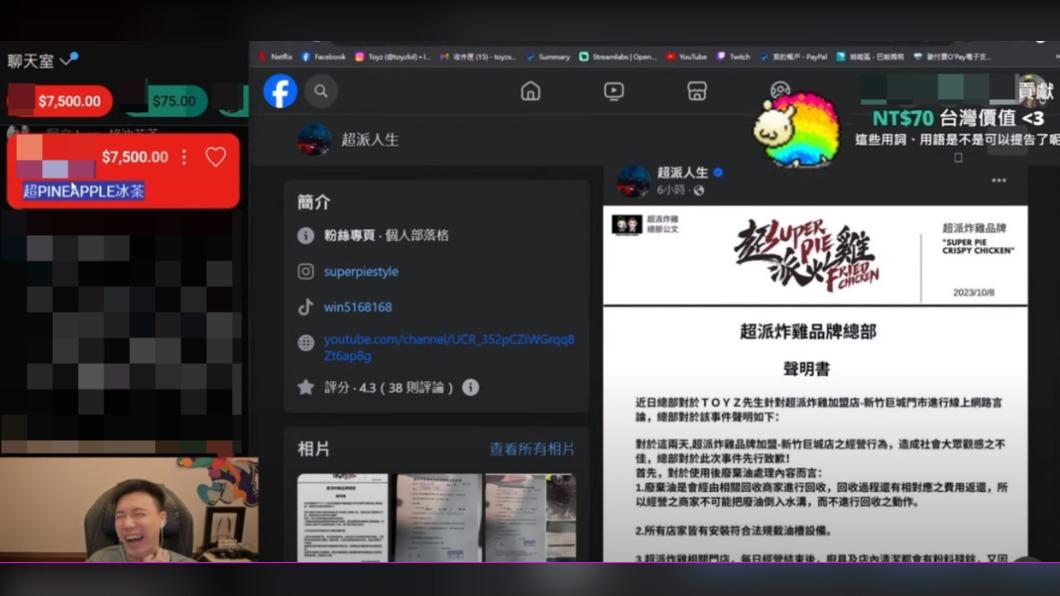The height and width of the screenshot is (596, 1060).
Task: Open the Streamlabs bookmark
Action: (x=618, y=57)
